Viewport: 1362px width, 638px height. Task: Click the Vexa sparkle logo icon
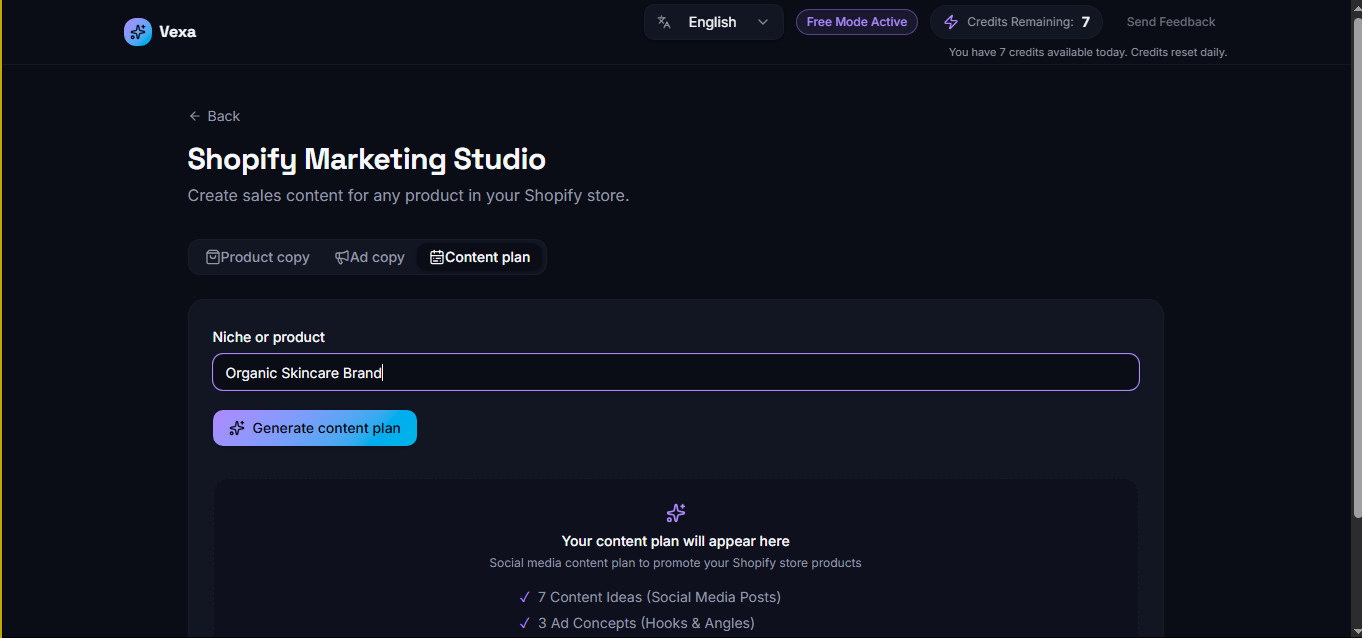click(138, 32)
